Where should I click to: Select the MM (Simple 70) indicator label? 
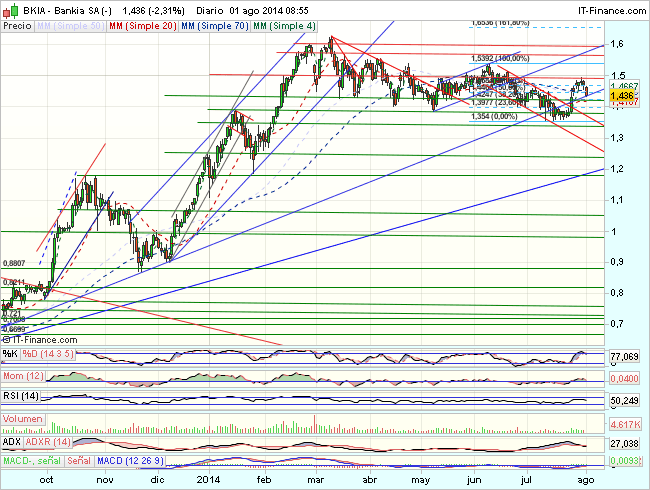[215, 26]
